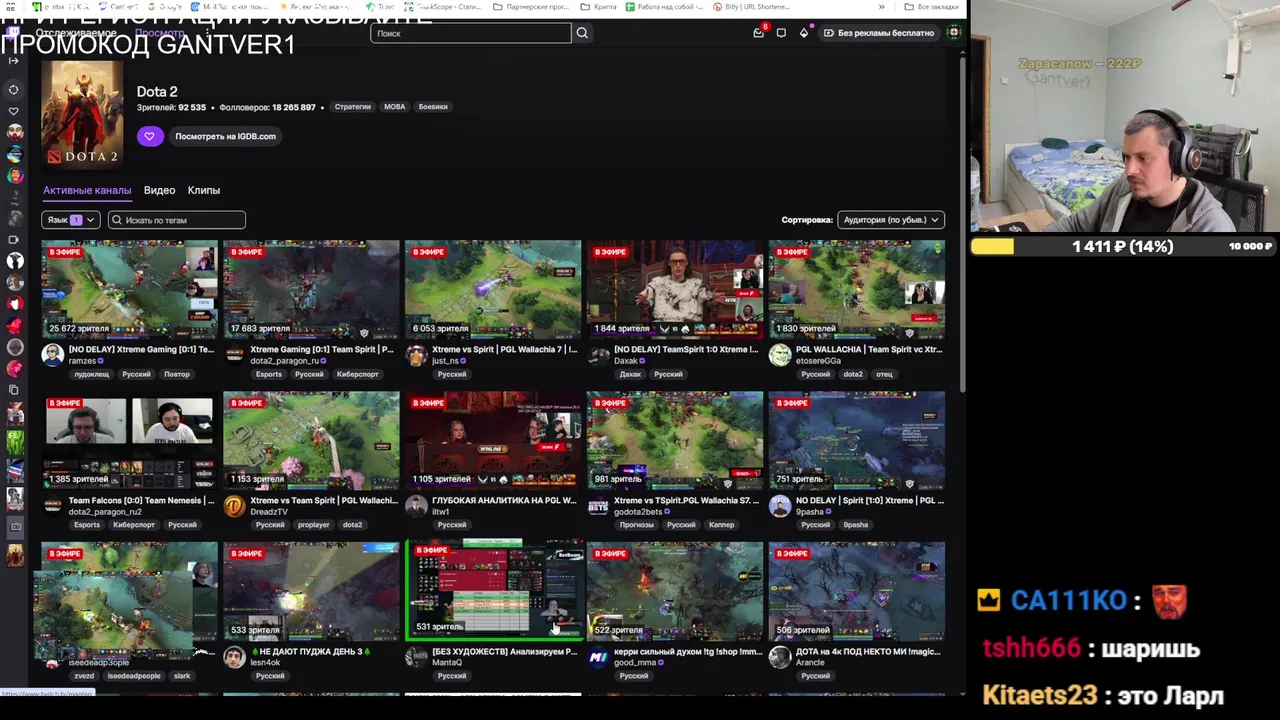Click just_ns channel avatar

416,355
